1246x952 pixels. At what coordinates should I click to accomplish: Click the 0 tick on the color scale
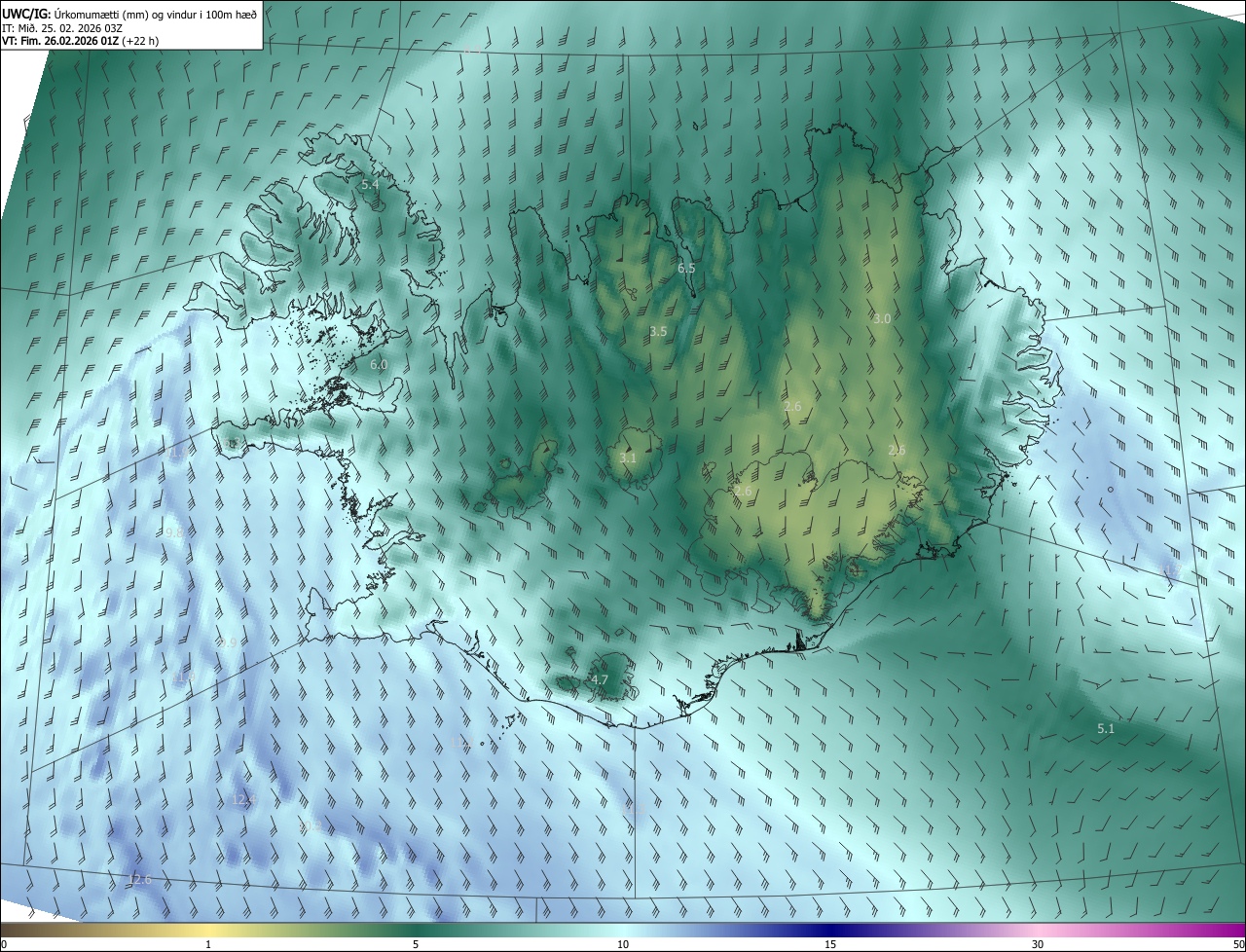point(4,944)
